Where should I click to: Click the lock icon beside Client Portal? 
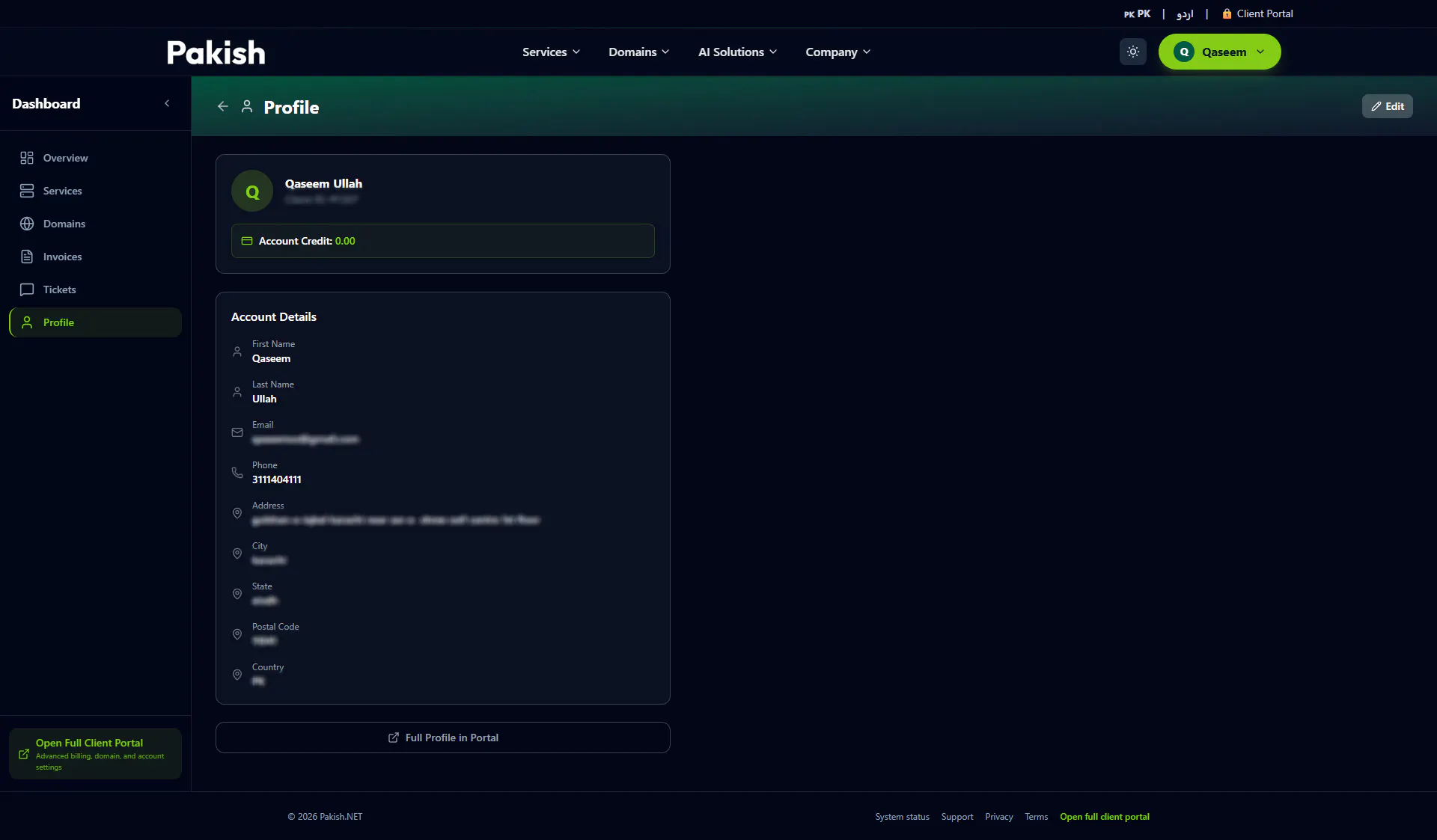click(x=1226, y=13)
